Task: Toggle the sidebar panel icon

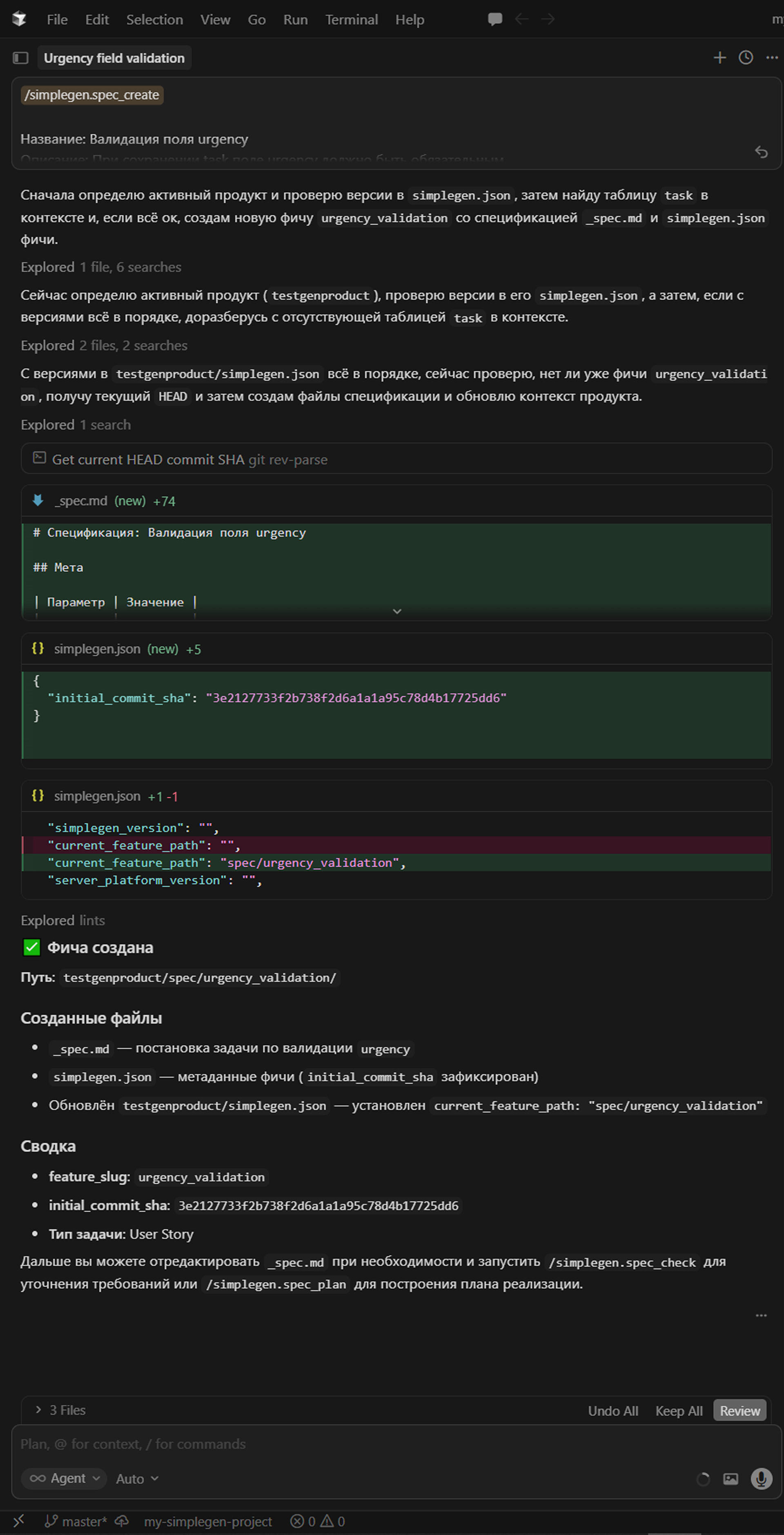Action: (21, 58)
